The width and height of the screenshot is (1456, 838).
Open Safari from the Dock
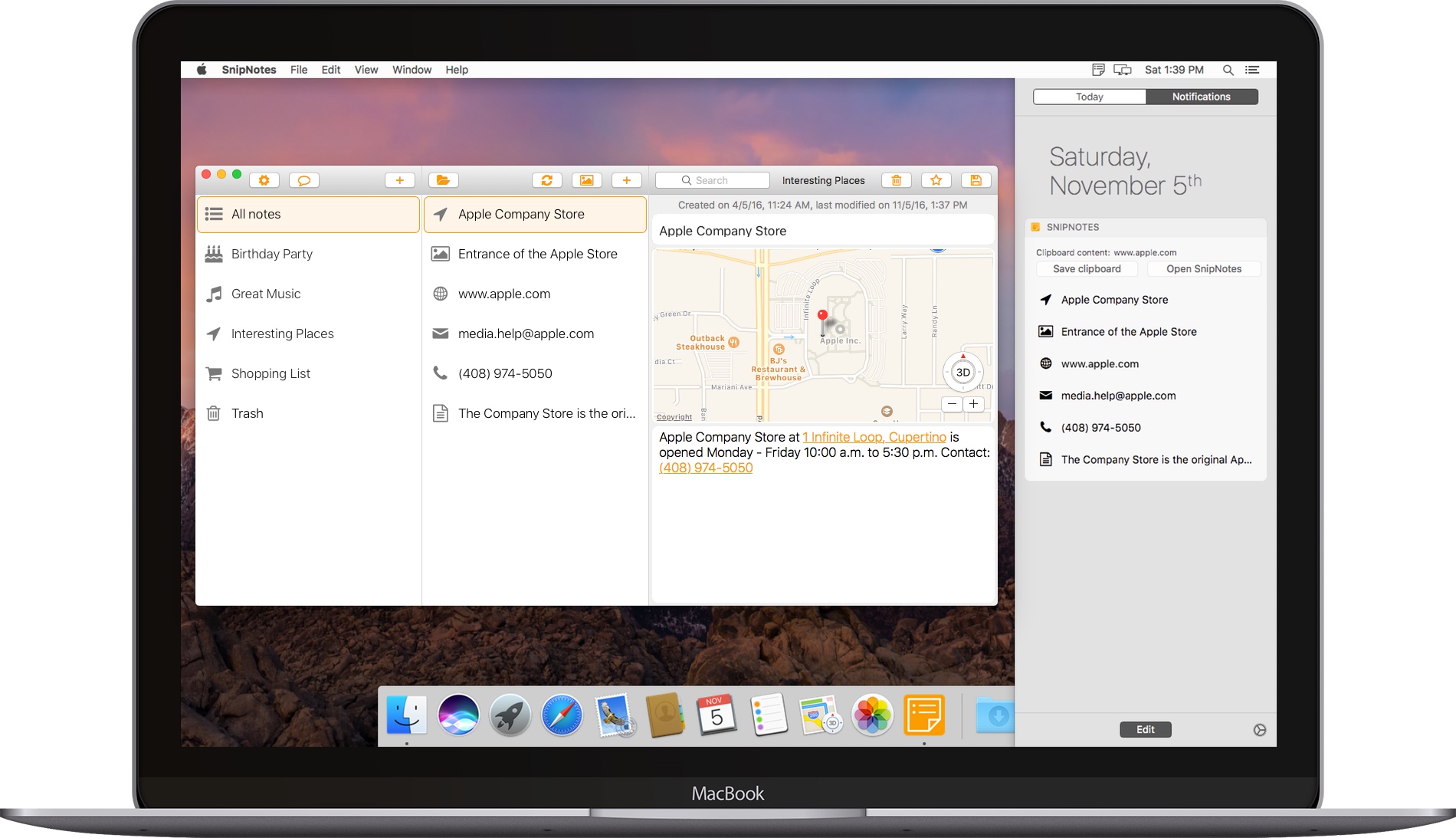(x=562, y=715)
